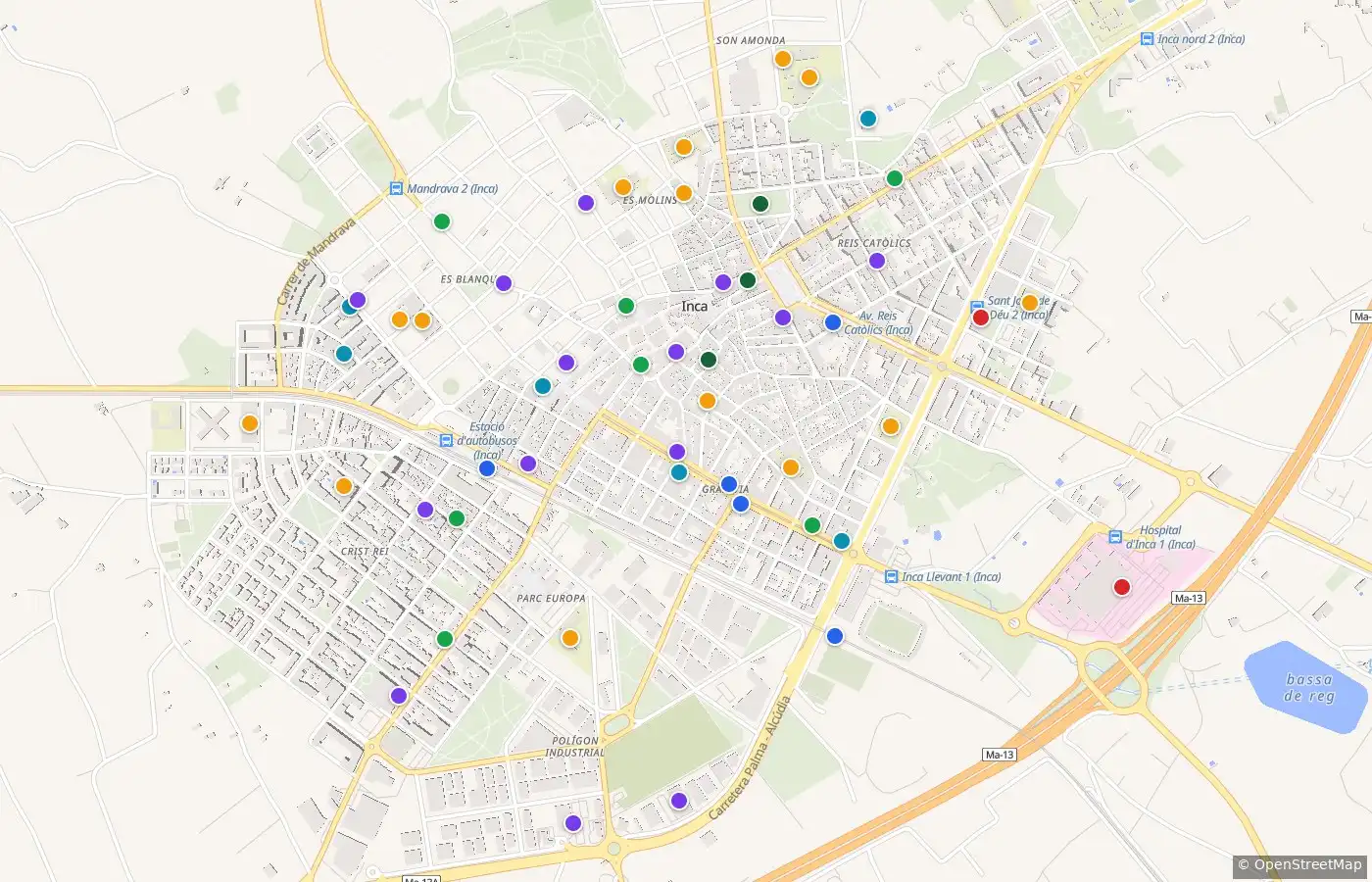Click the red marker beside Sant Joan de Déu stop
Image resolution: width=1372 pixels, height=882 pixels.
click(980, 318)
